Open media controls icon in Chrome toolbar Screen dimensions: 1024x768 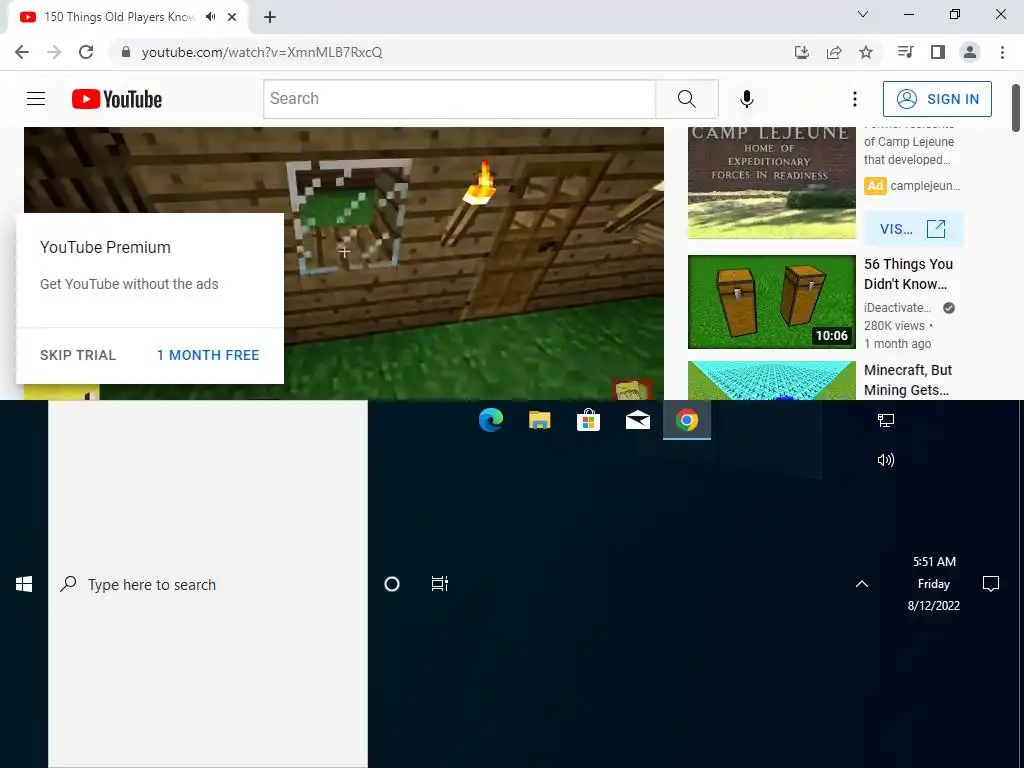pos(905,52)
